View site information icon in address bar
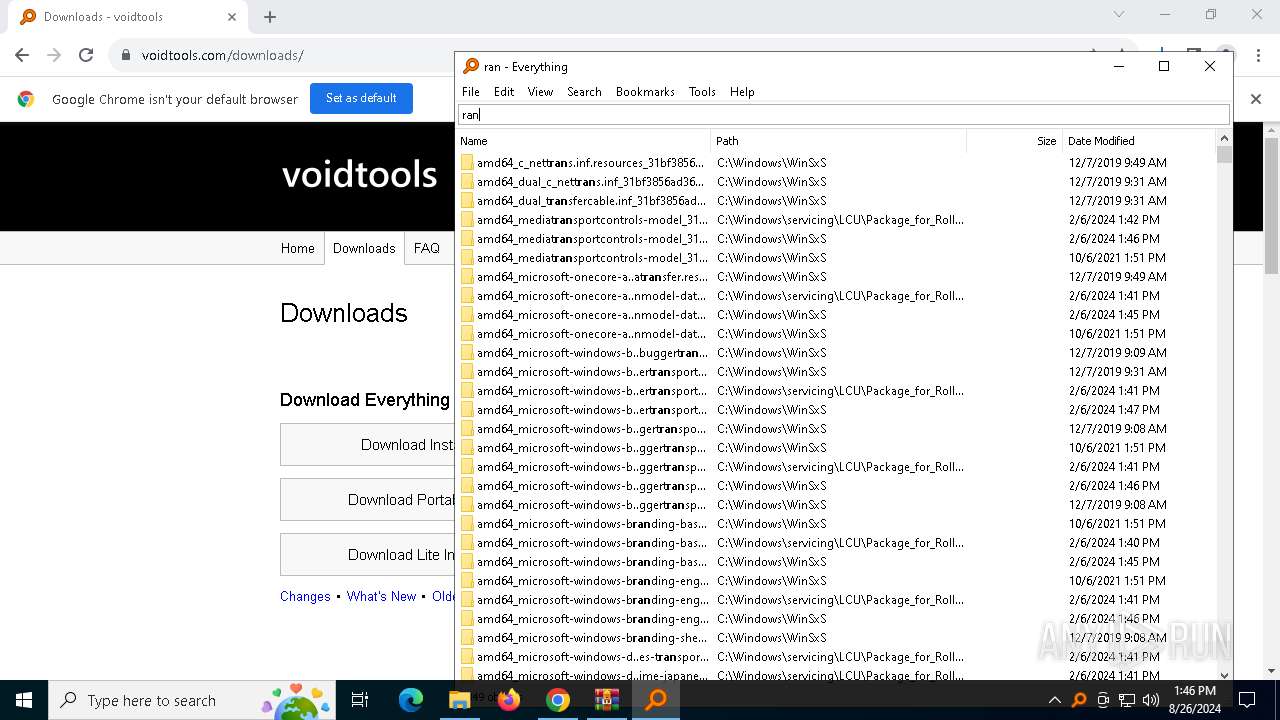1280x720 pixels. click(125, 55)
